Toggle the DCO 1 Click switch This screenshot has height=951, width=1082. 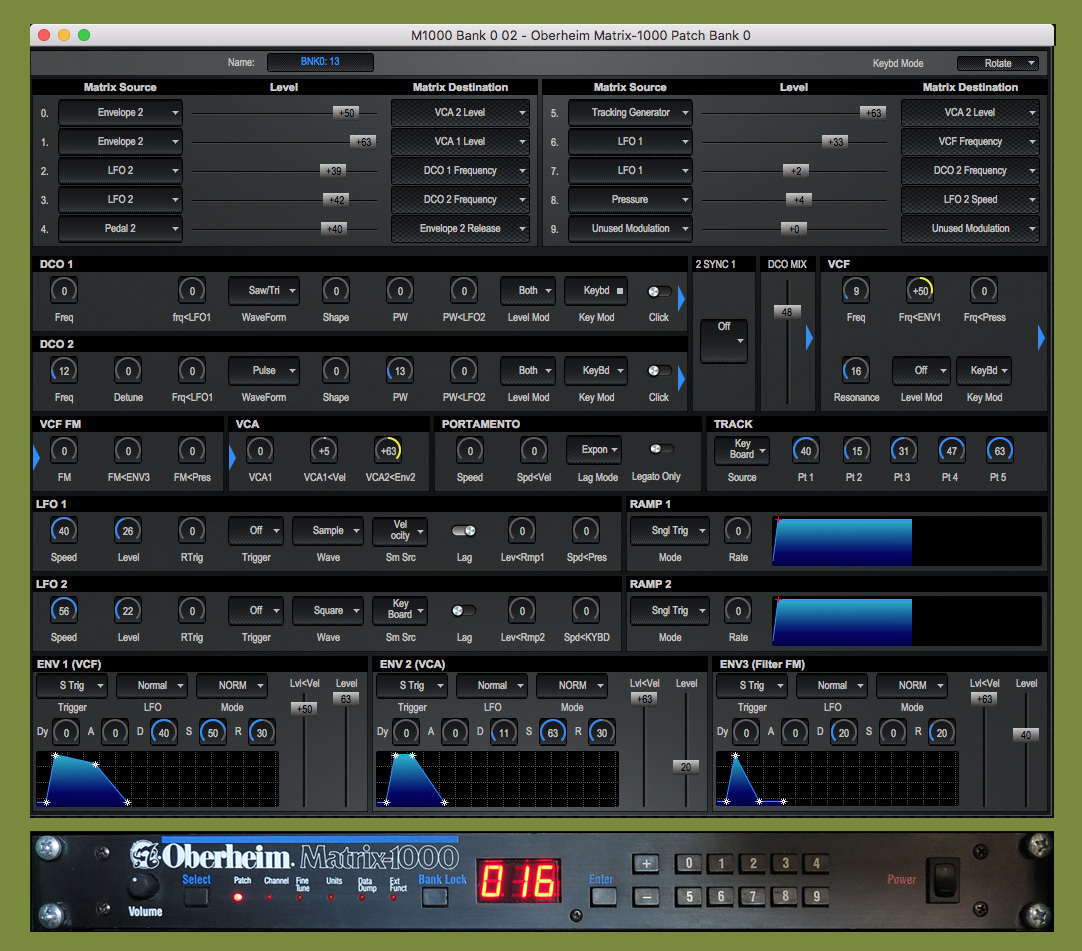pyautogui.click(x=659, y=291)
